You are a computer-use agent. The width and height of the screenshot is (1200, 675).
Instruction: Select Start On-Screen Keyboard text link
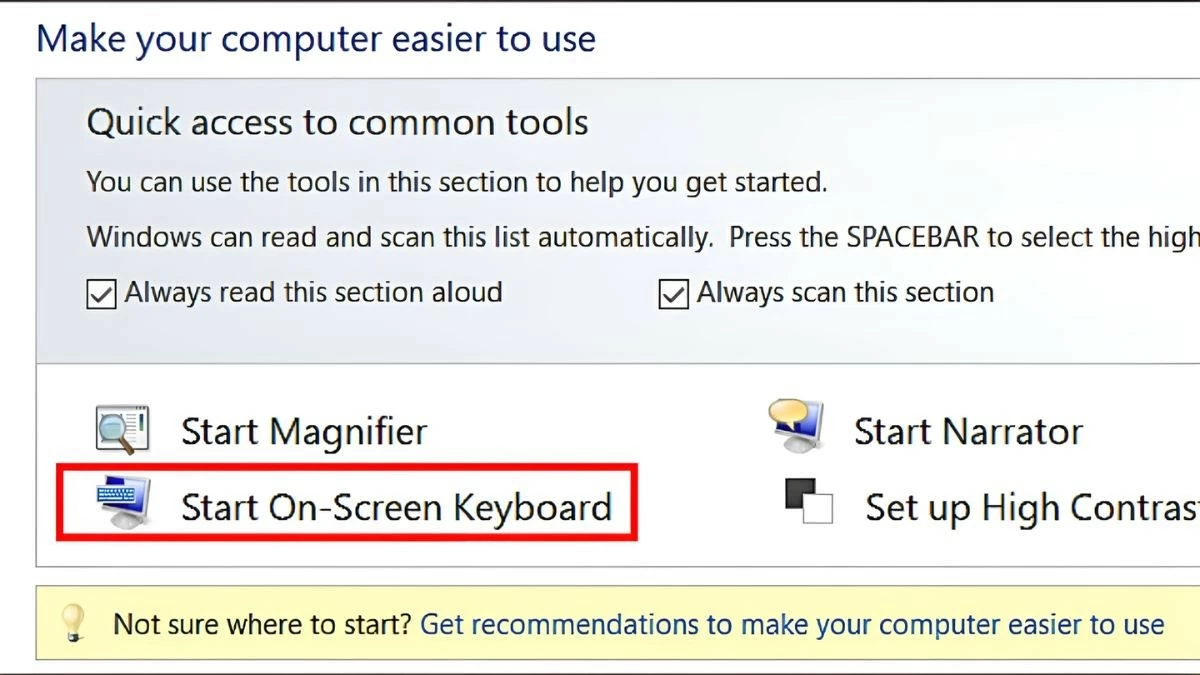coord(395,507)
